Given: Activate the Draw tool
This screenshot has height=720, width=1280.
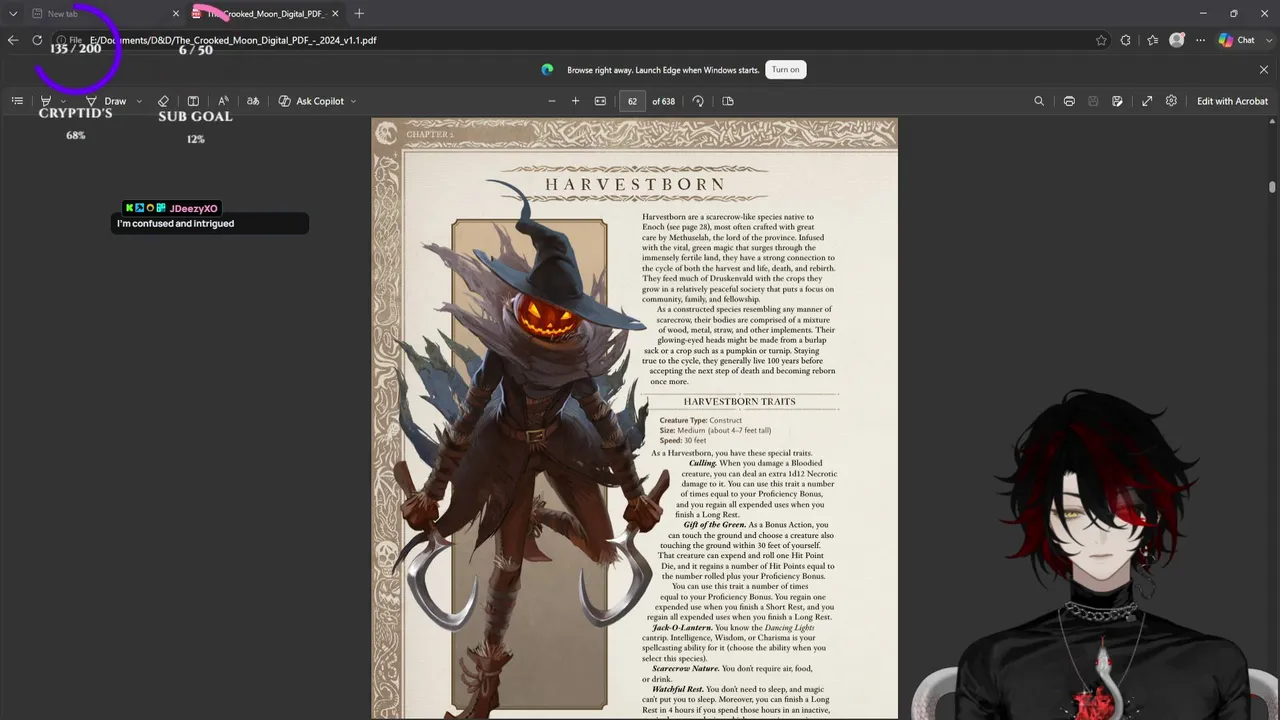Looking at the screenshot, I should tap(106, 101).
